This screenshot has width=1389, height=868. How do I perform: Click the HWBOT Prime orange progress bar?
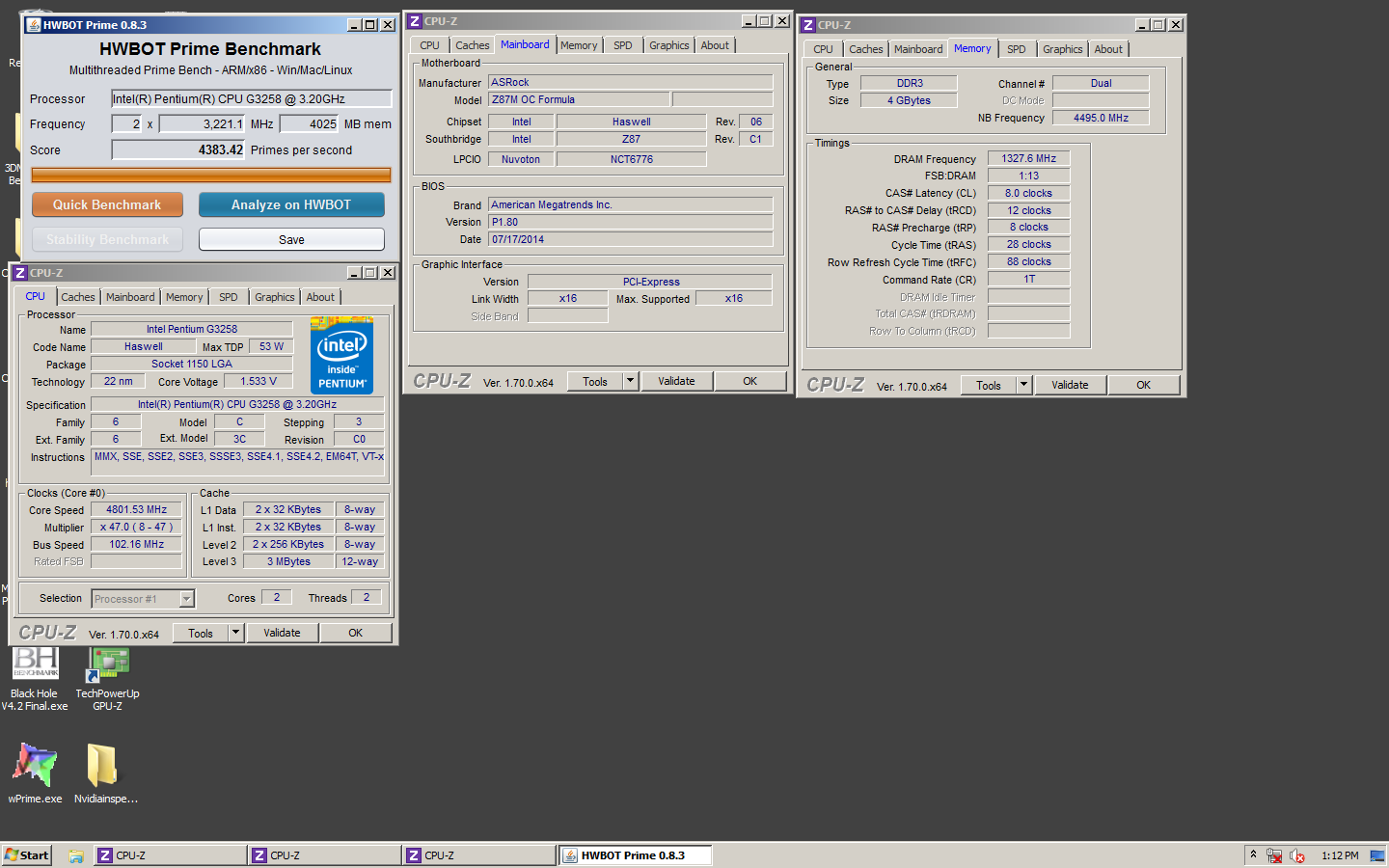(x=211, y=175)
